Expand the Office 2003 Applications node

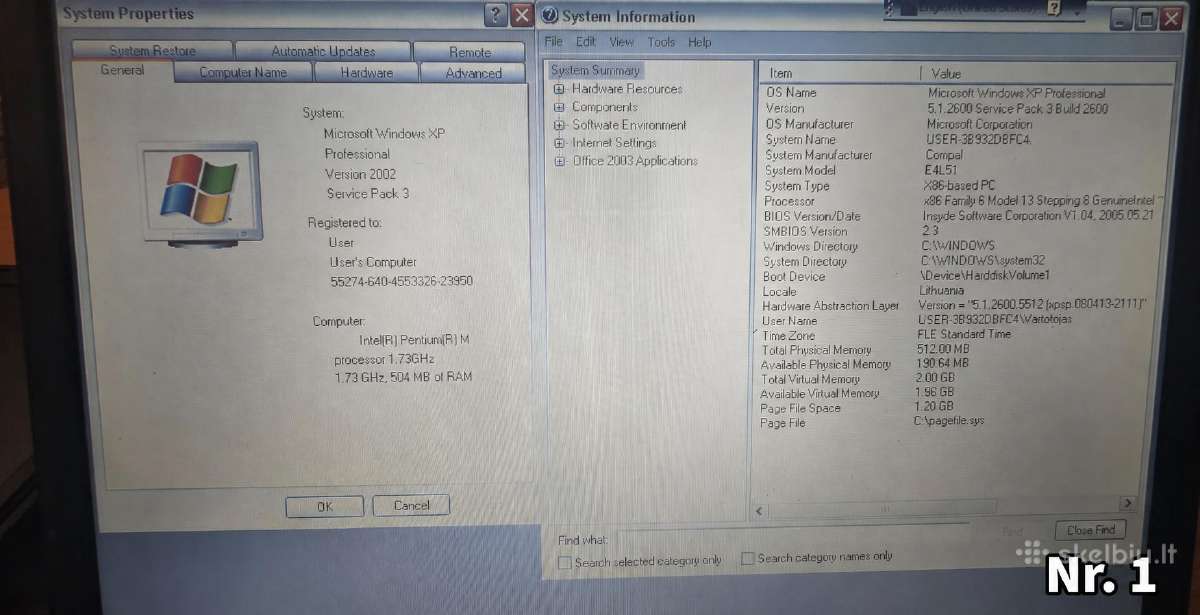pos(559,161)
